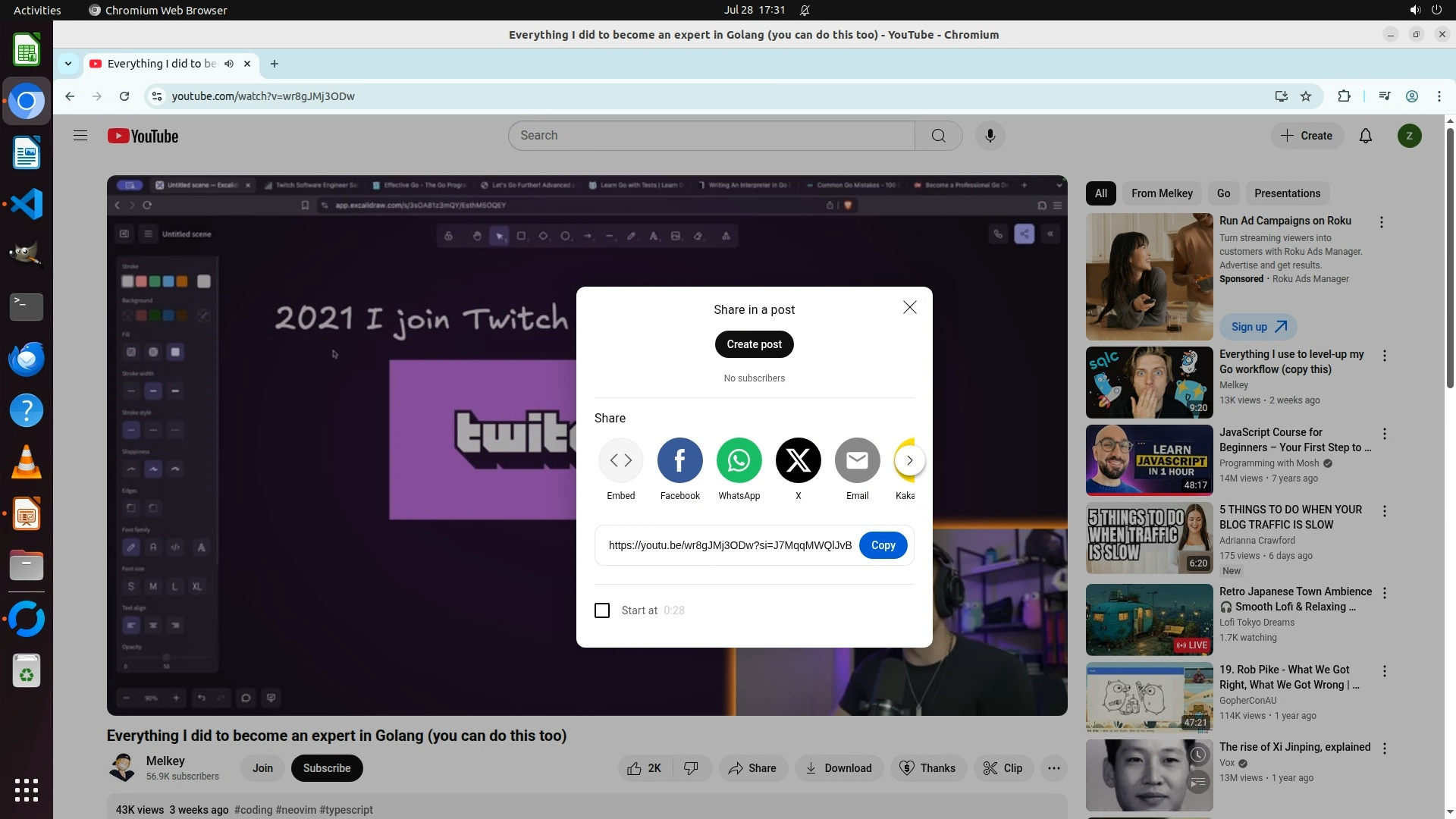Open the Embed share option
The height and width of the screenshot is (819, 1456).
[x=620, y=460]
